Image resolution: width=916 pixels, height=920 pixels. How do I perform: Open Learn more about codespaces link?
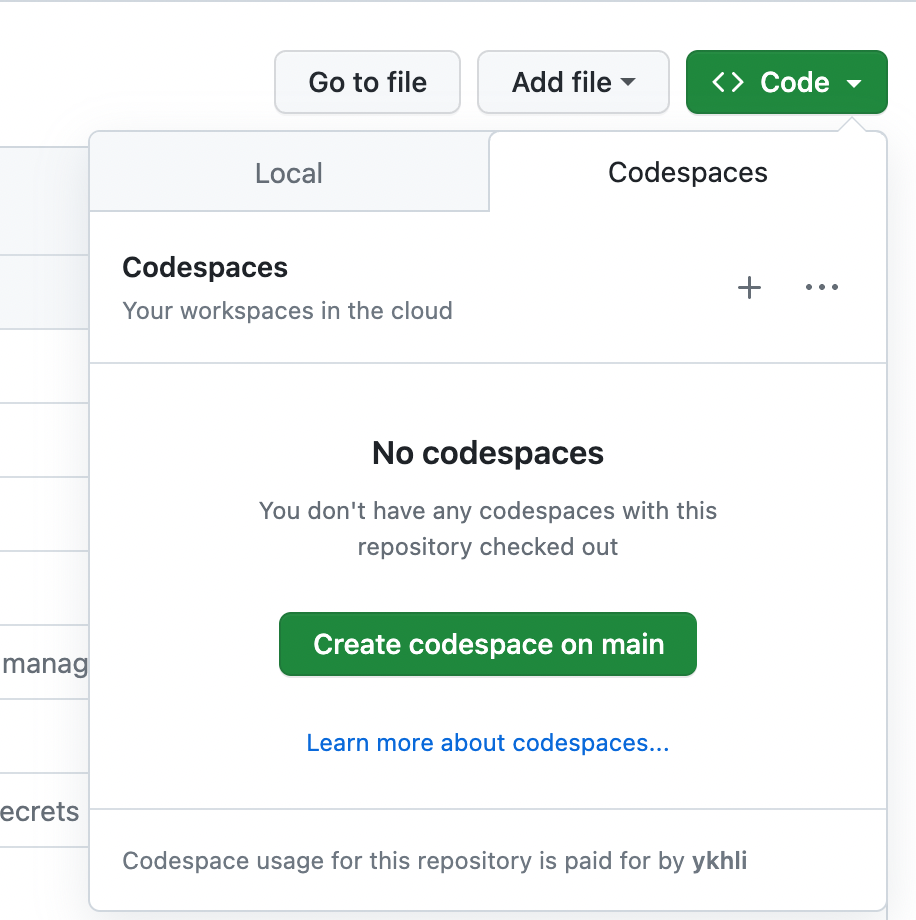[x=488, y=743]
